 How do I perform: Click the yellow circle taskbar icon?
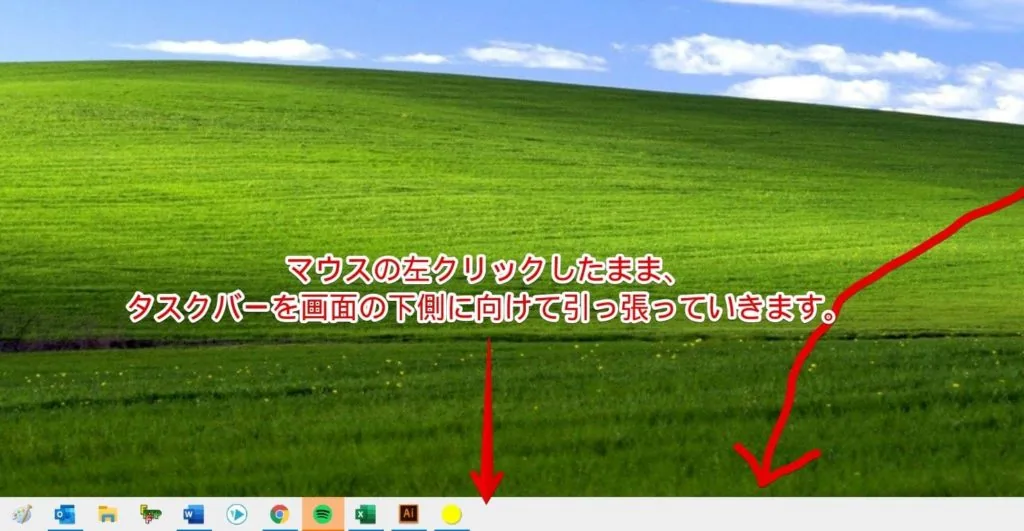(x=451, y=515)
